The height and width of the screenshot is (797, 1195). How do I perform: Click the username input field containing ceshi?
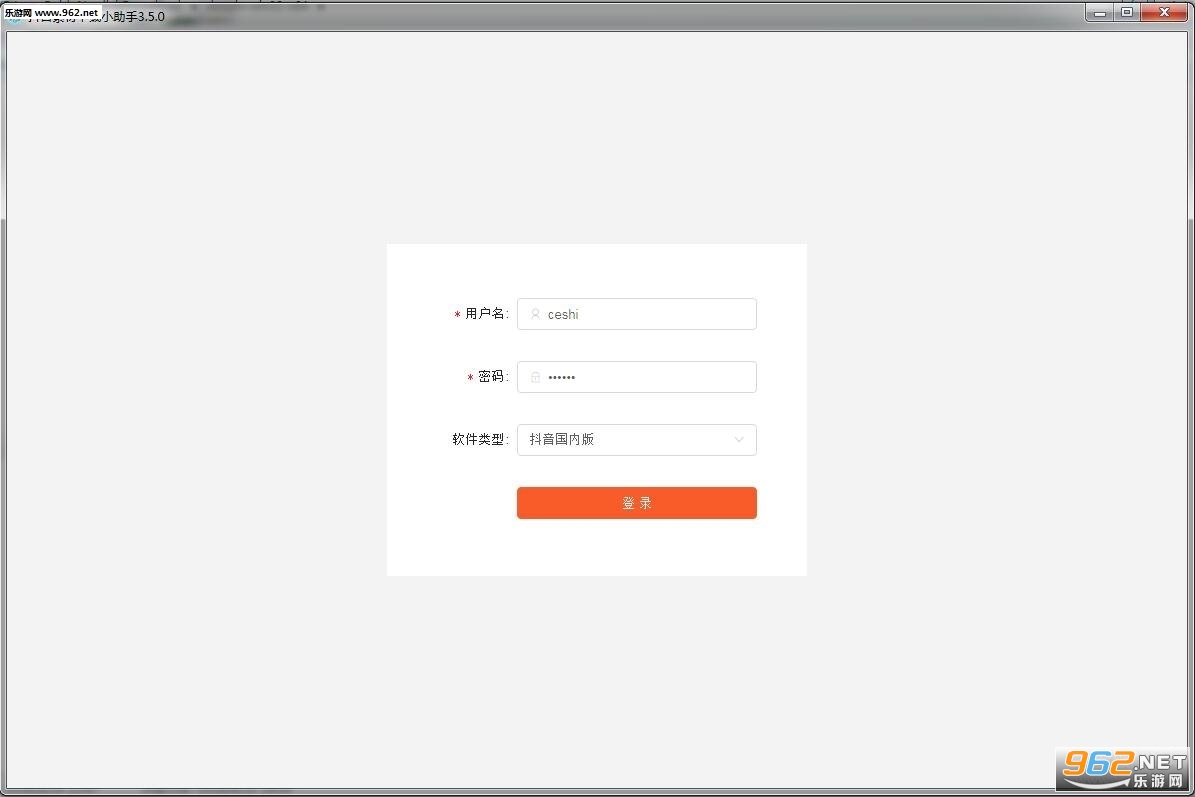(x=636, y=314)
